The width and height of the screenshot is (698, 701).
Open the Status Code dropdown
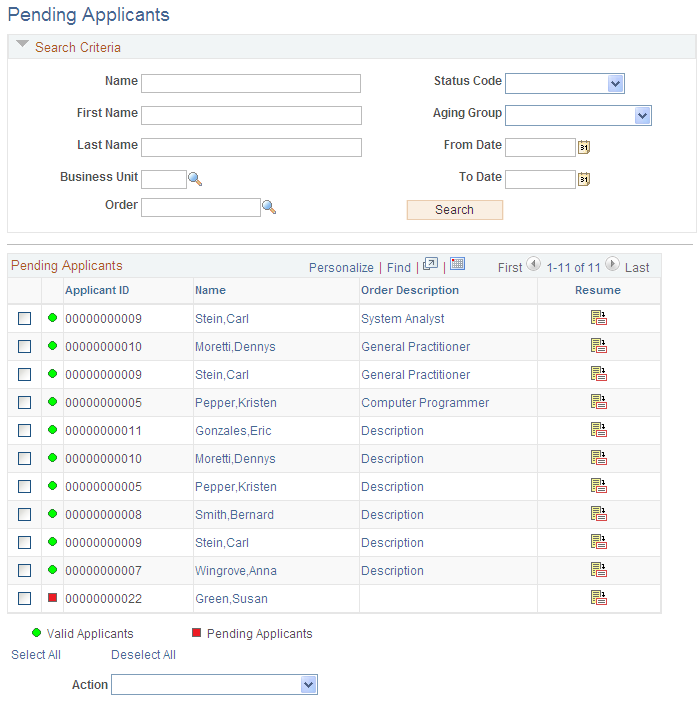[564, 84]
